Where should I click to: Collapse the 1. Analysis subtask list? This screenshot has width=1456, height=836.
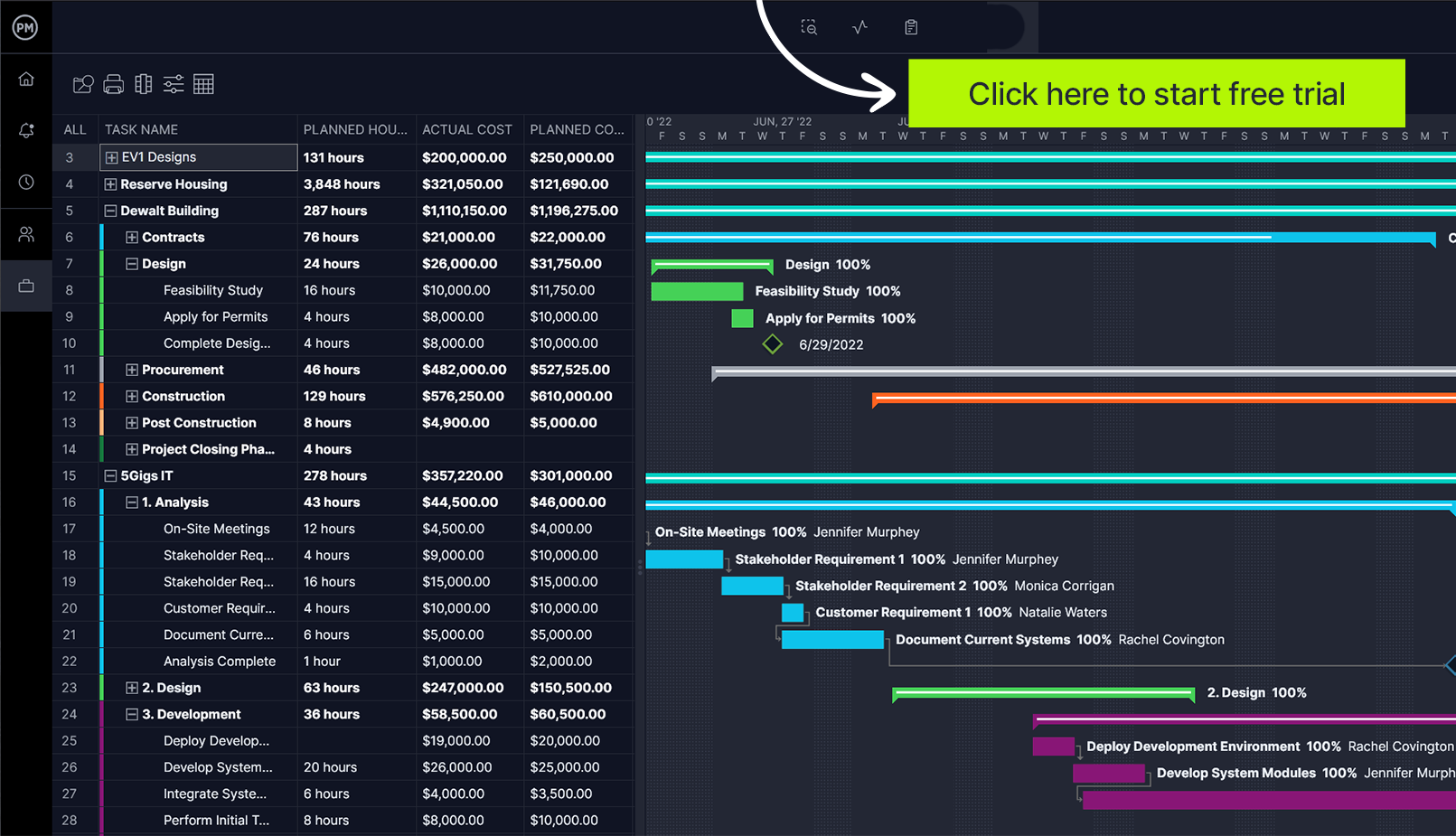pos(131,502)
